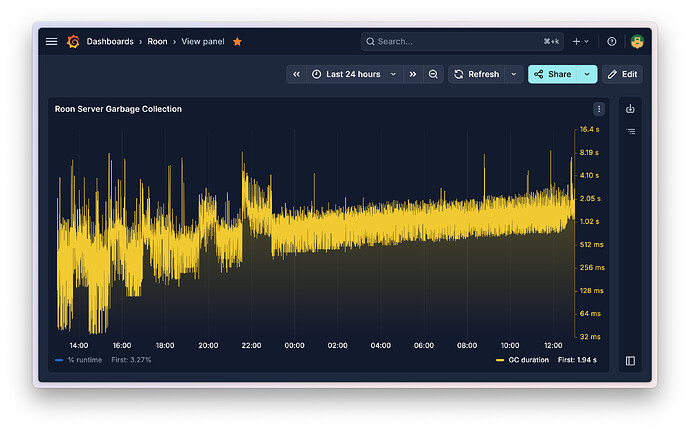Expand the Share options dropdown arrow
Viewport: 690px width, 430px height.
coord(587,74)
